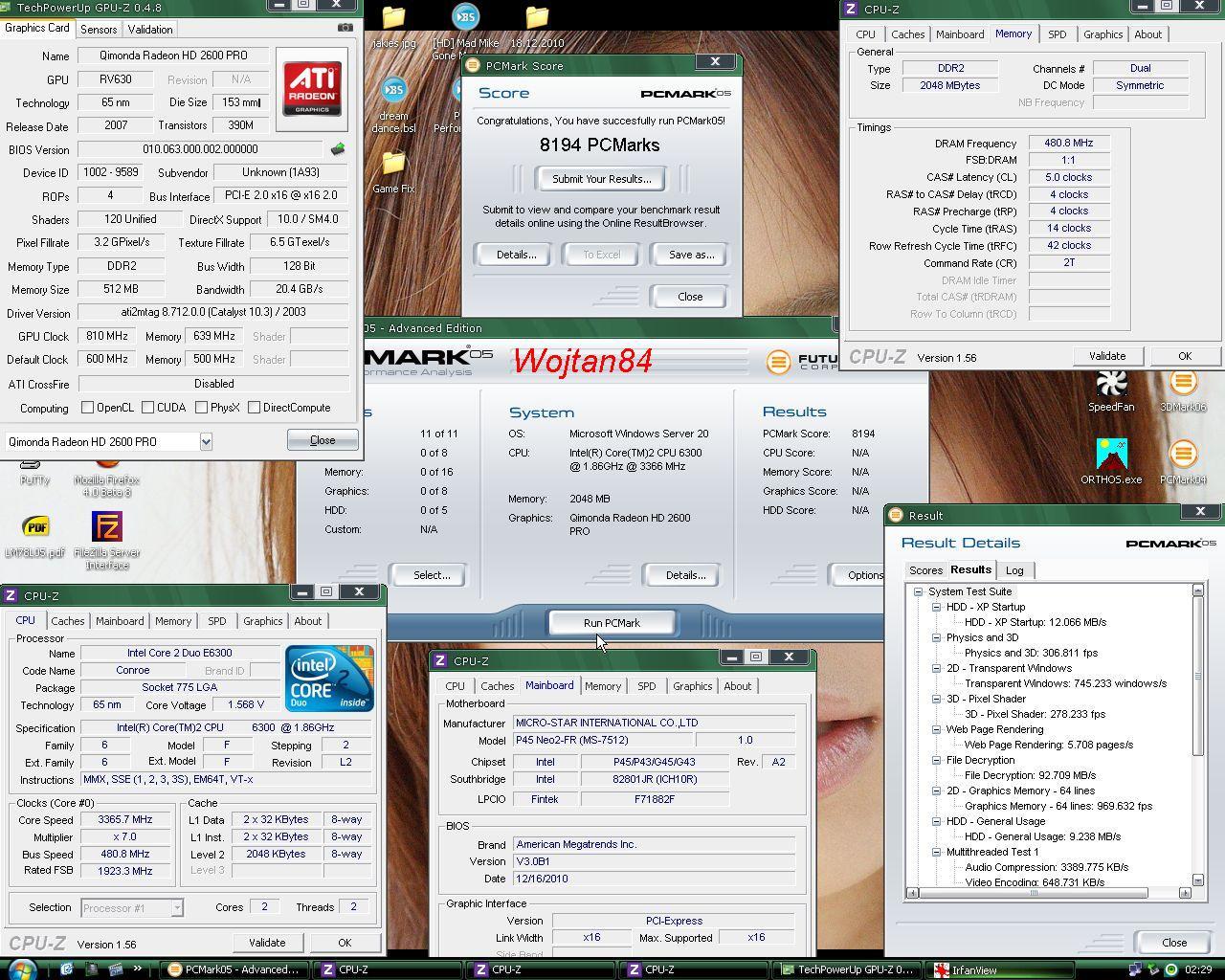The width and height of the screenshot is (1225, 980).
Task: Collapse the 3D - Pixel Shader node
Action: click(x=936, y=699)
